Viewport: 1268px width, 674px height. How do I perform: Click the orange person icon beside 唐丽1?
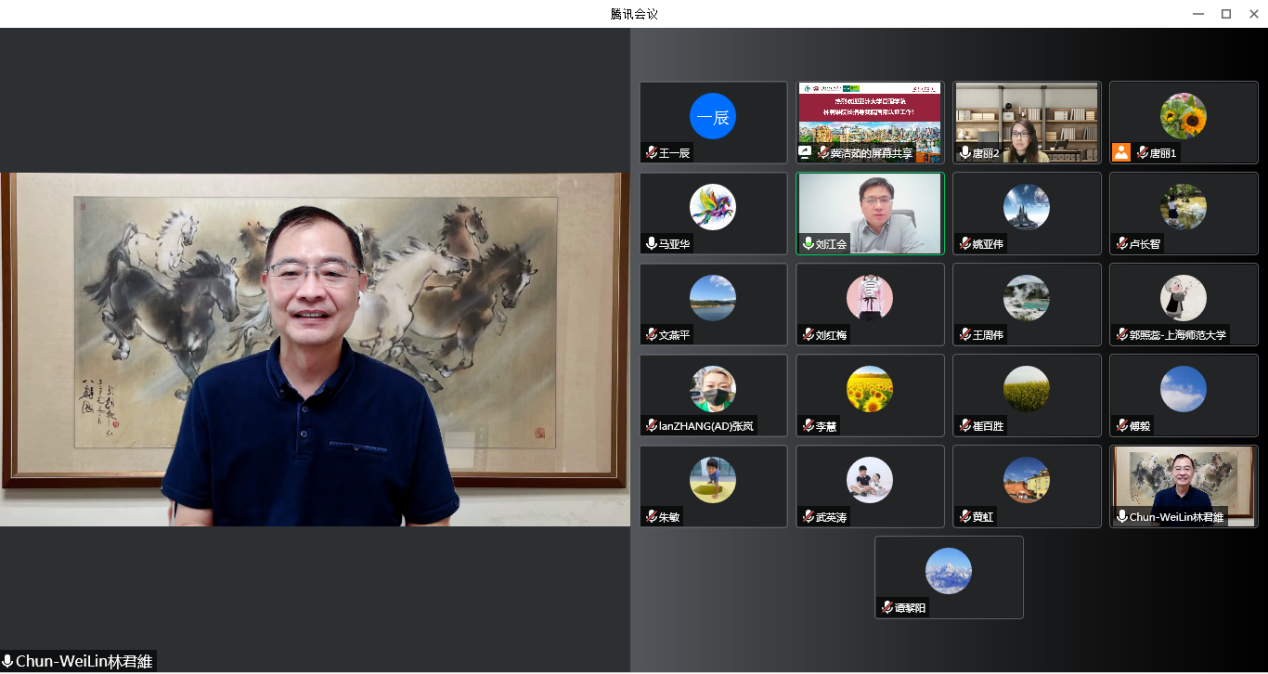[x=1121, y=153]
